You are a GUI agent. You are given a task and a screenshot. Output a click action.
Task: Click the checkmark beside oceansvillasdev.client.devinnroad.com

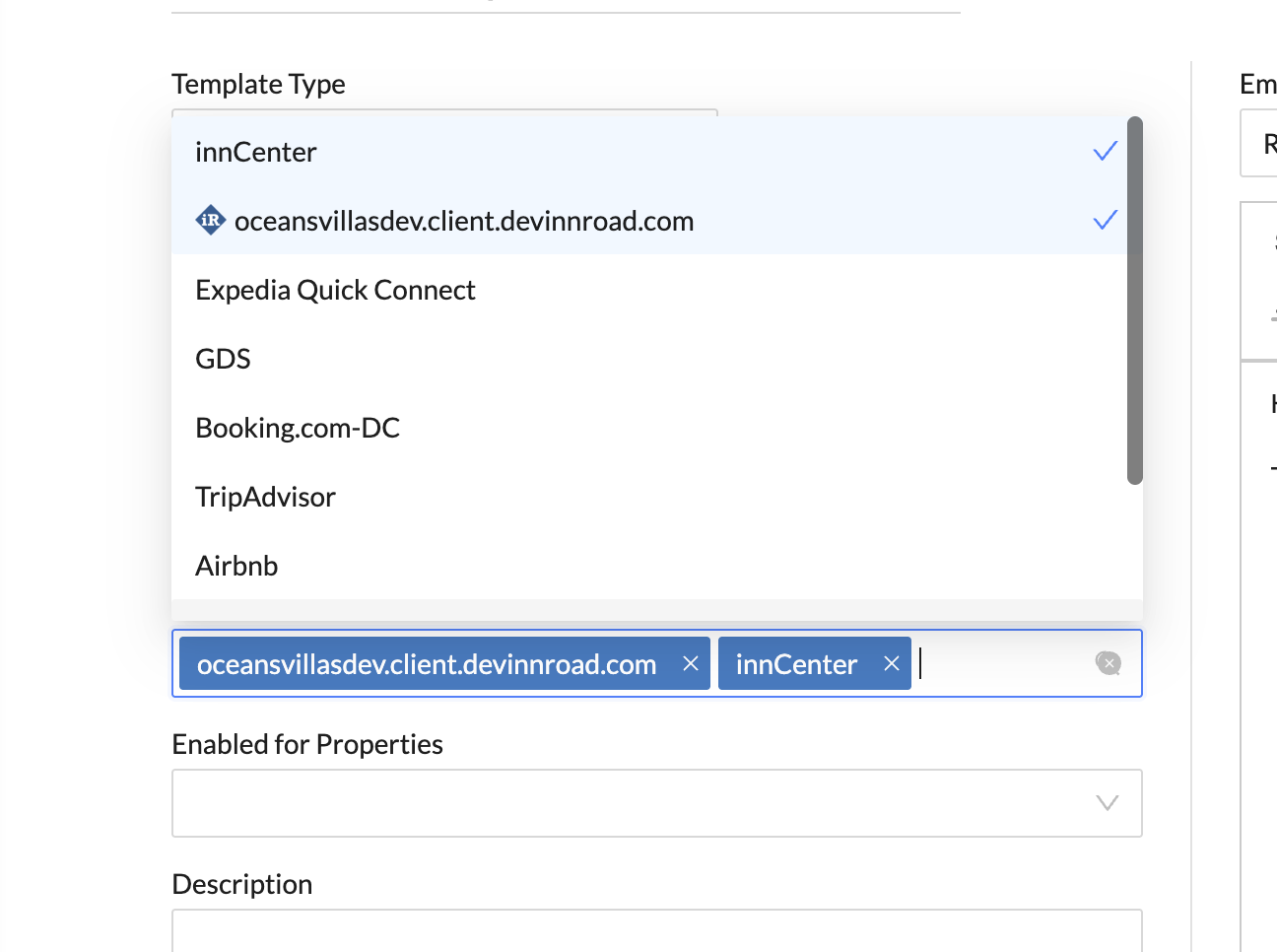(1106, 220)
